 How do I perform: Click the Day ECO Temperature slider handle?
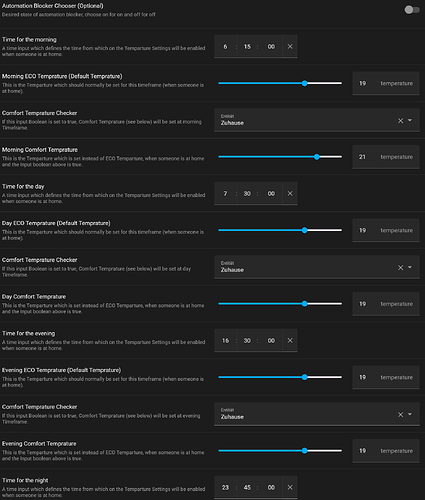(x=304, y=230)
